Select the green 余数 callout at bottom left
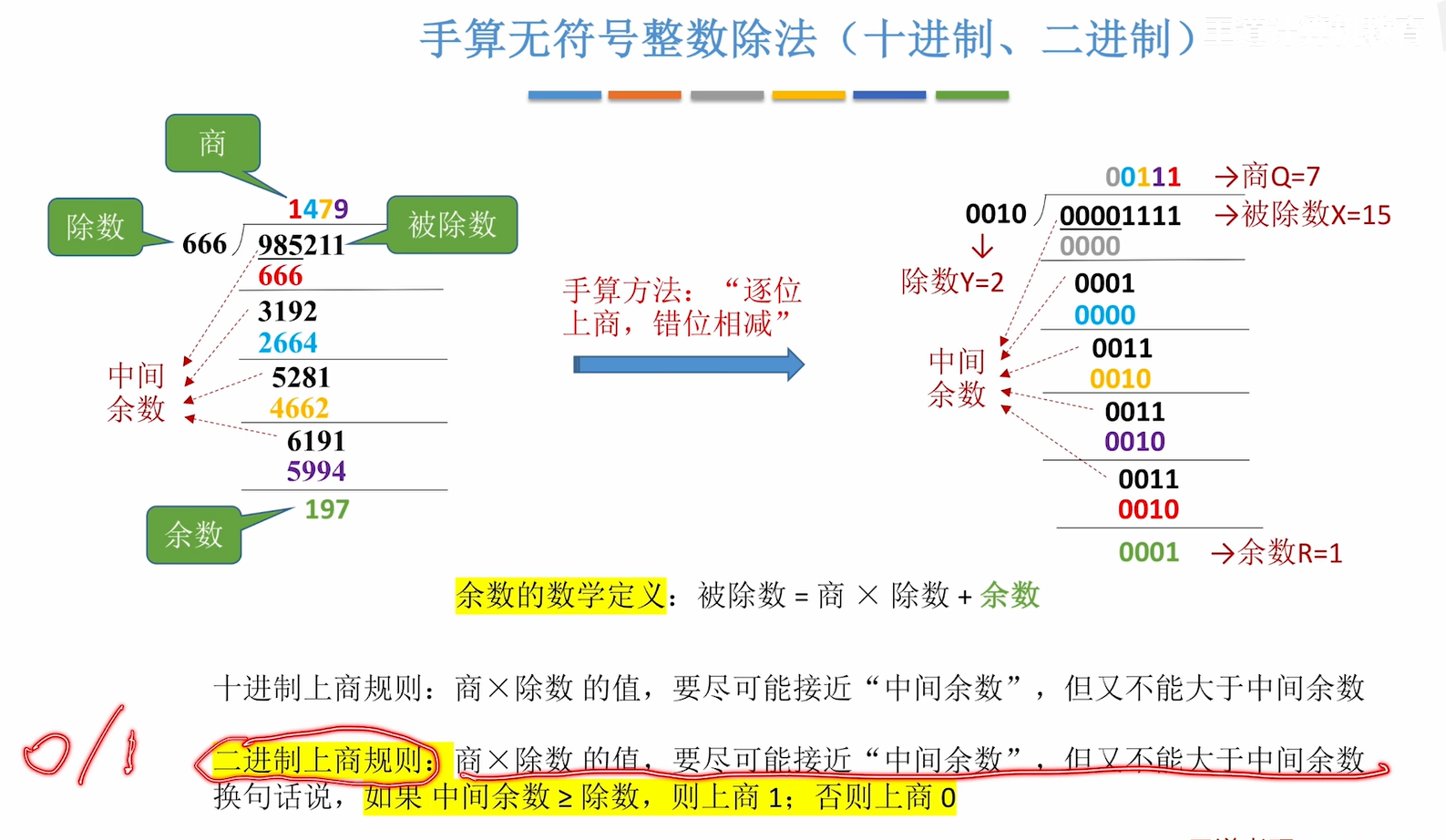This screenshot has height=840, width=1446. pyautogui.click(x=193, y=535)
